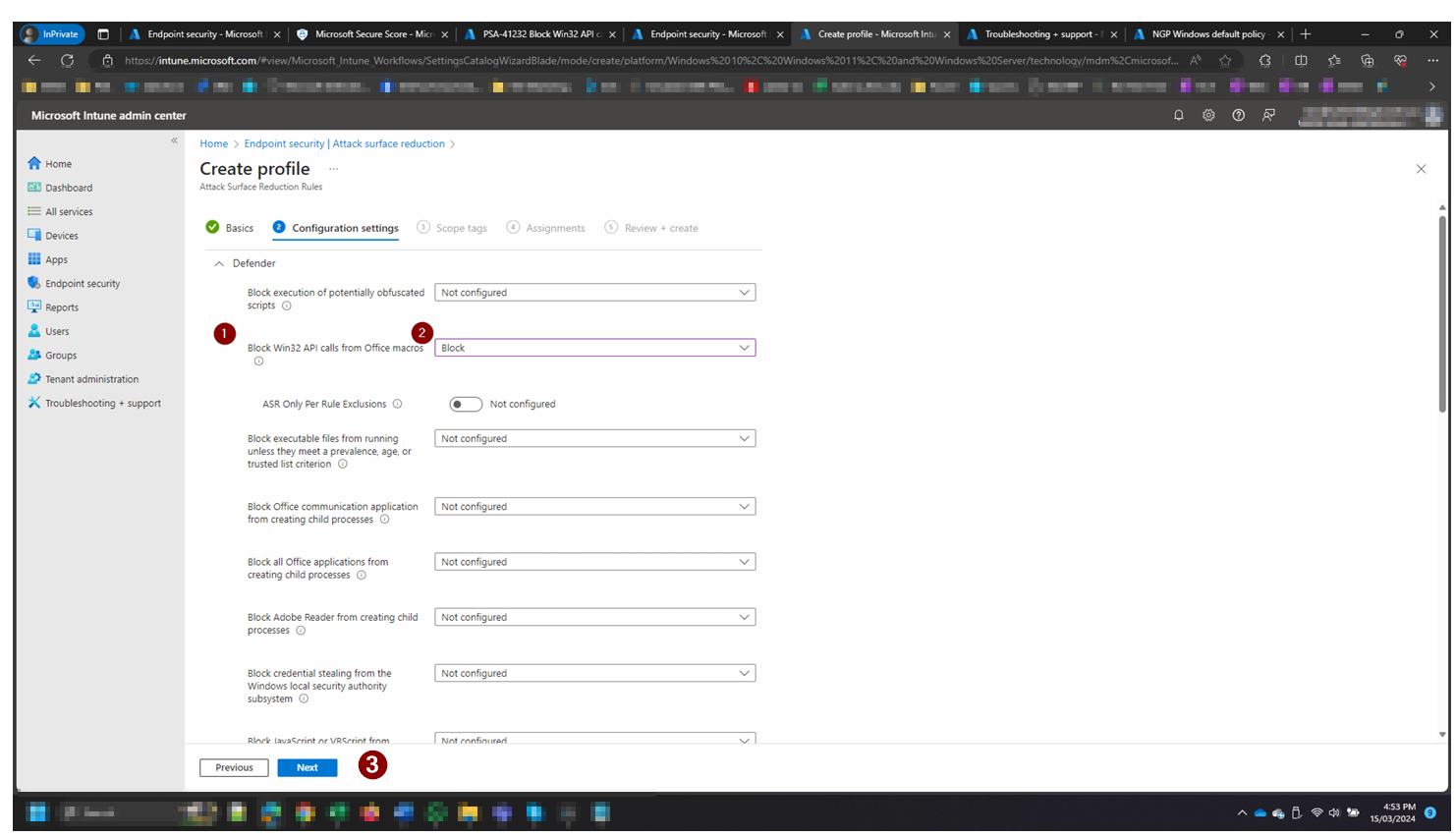1456x837 pixels.
Task: Click the Microsoft Intune admin center title
Action: tap(108, 115)
